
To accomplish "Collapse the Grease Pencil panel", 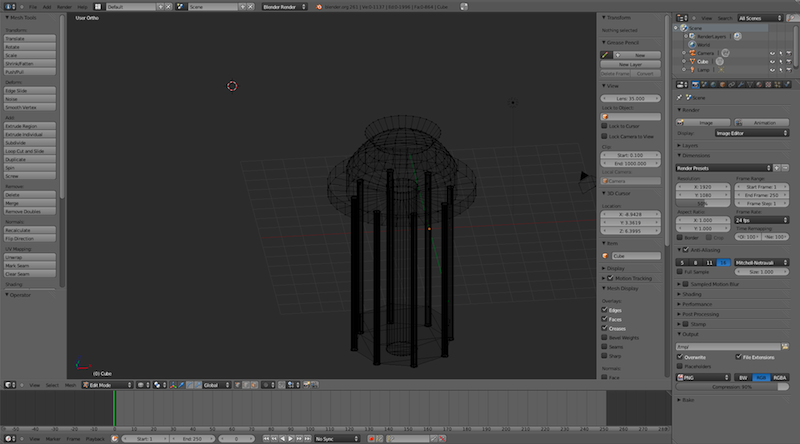I will tap(620, 42).
